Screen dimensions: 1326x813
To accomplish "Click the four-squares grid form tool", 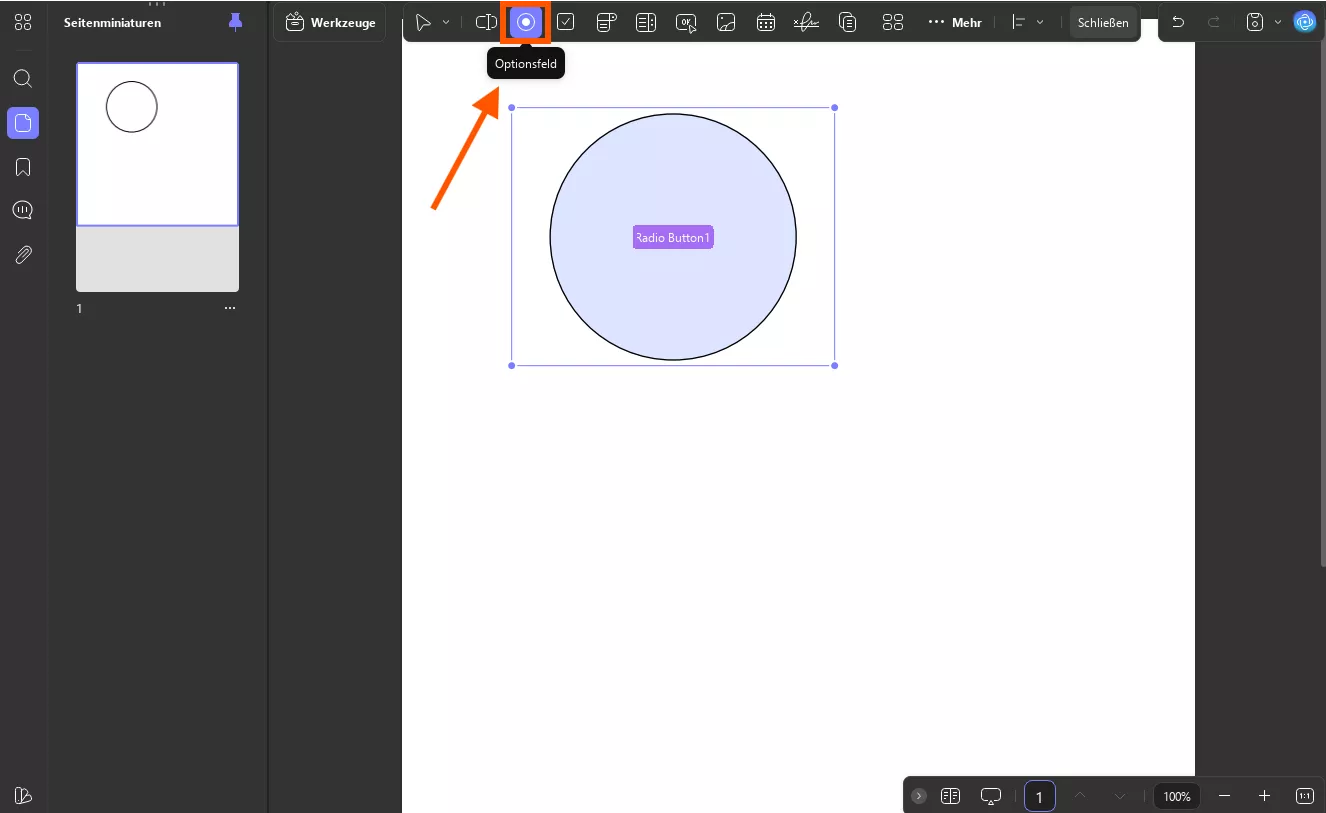I will point(893,22).
